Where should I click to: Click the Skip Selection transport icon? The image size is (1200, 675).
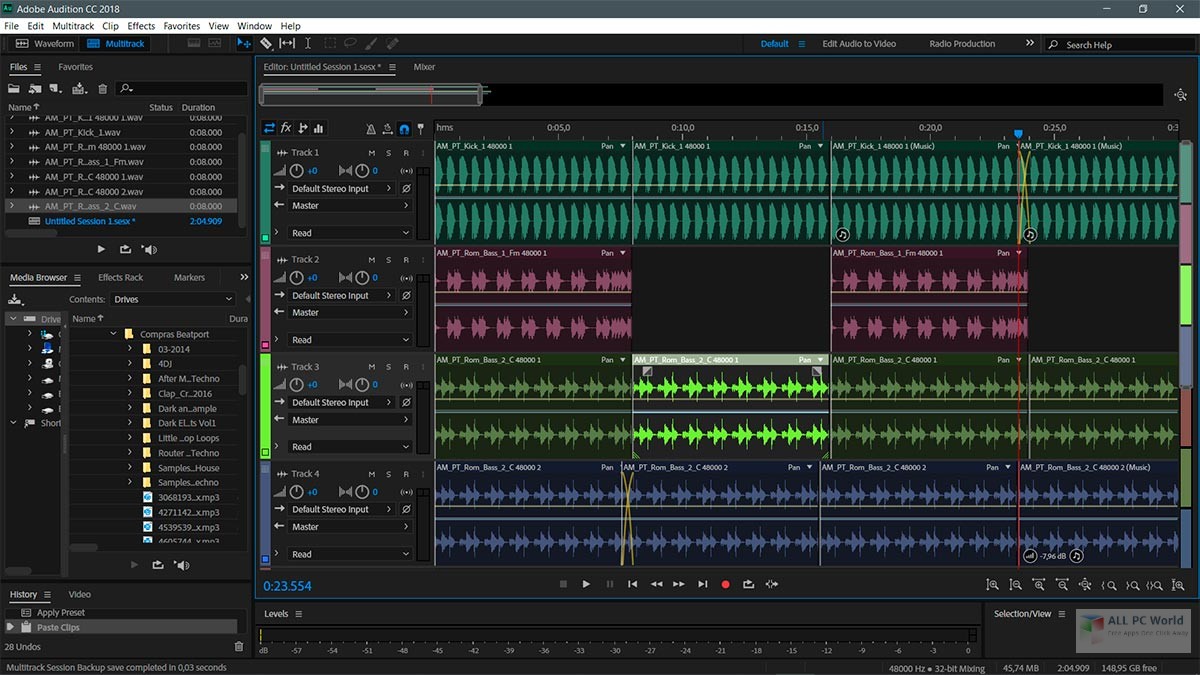(x=771, y=584)
